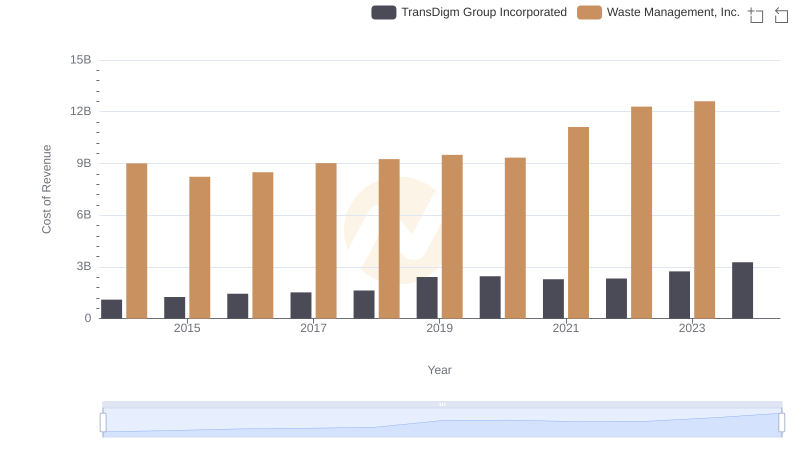Click the middle of the range slider area

[442, 423]
